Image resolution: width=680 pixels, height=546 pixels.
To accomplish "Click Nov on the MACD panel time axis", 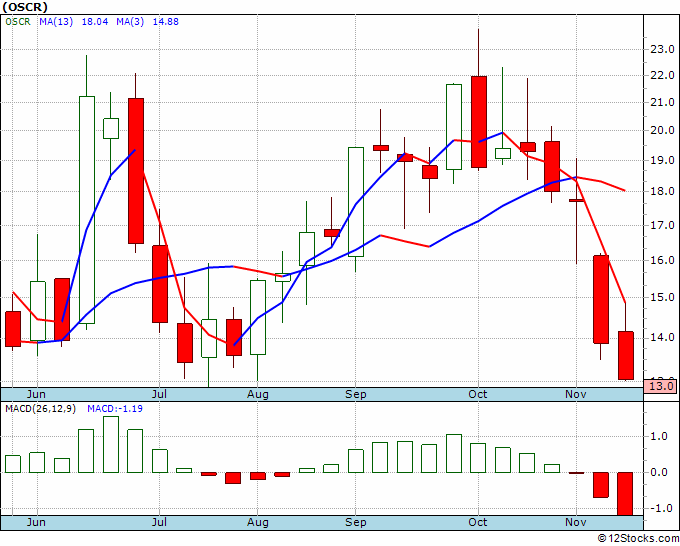I will (x=576, y=522).
